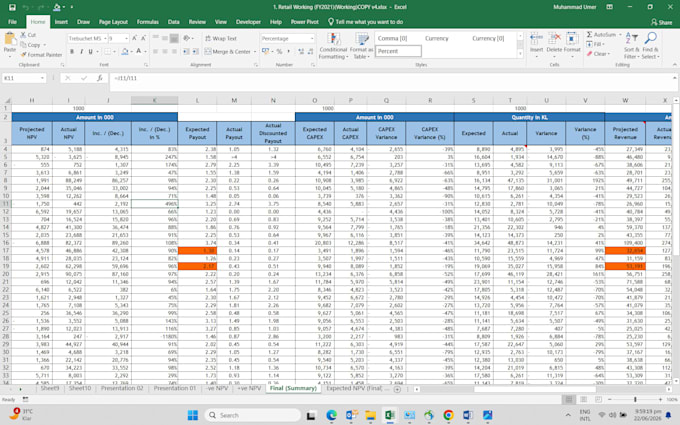Screen dimensions: 680x425
Task: Click the Delete cells icon
Action: [554, 39]
